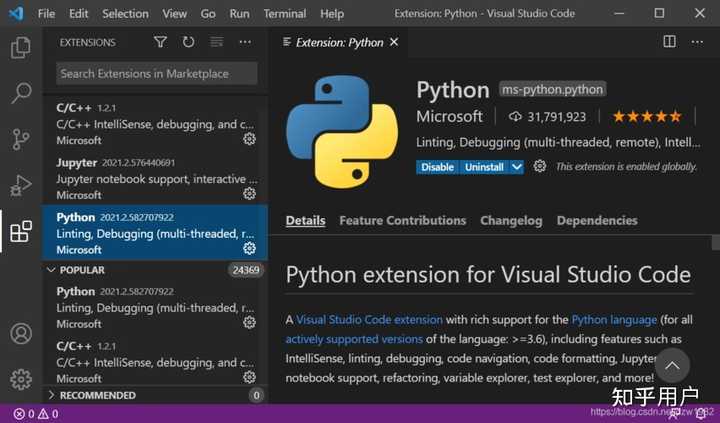Open the View menu

174,14
